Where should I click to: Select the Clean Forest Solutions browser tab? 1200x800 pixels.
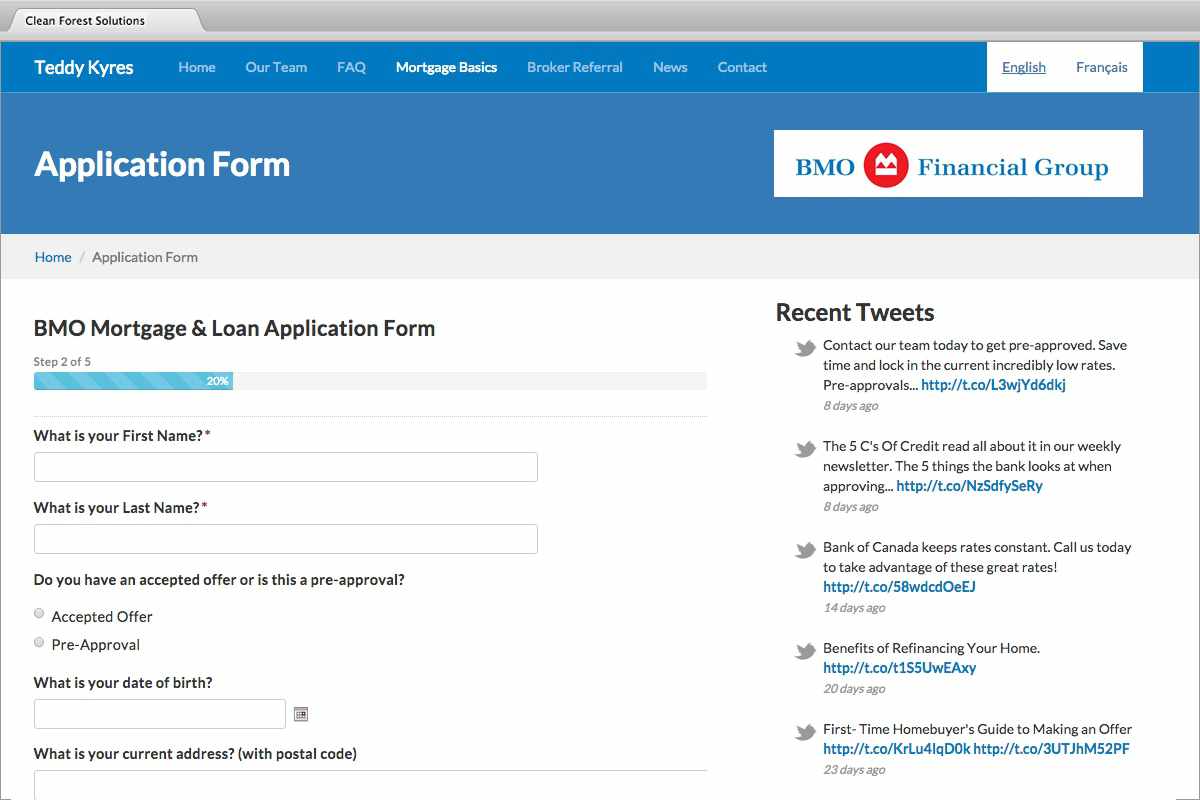100,20
